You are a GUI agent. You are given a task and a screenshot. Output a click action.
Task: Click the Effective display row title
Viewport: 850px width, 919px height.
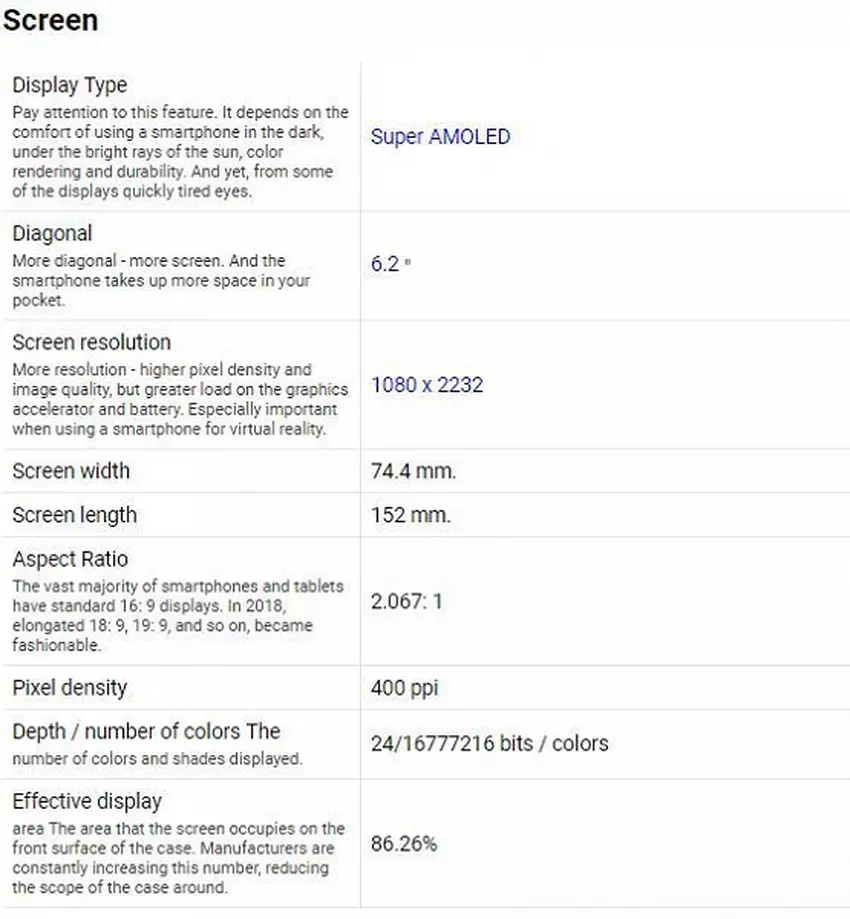click(87, 801)
